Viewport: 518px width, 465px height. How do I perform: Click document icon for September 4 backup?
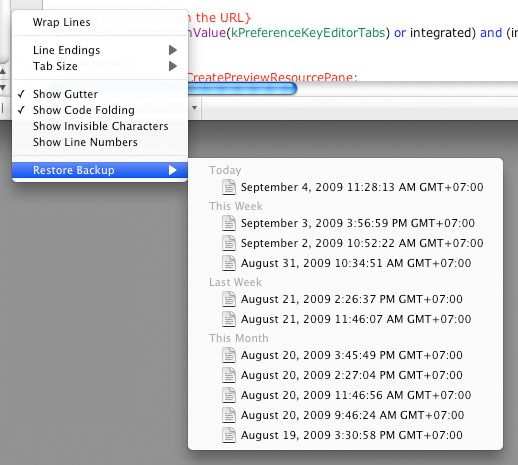coord(229,187)
